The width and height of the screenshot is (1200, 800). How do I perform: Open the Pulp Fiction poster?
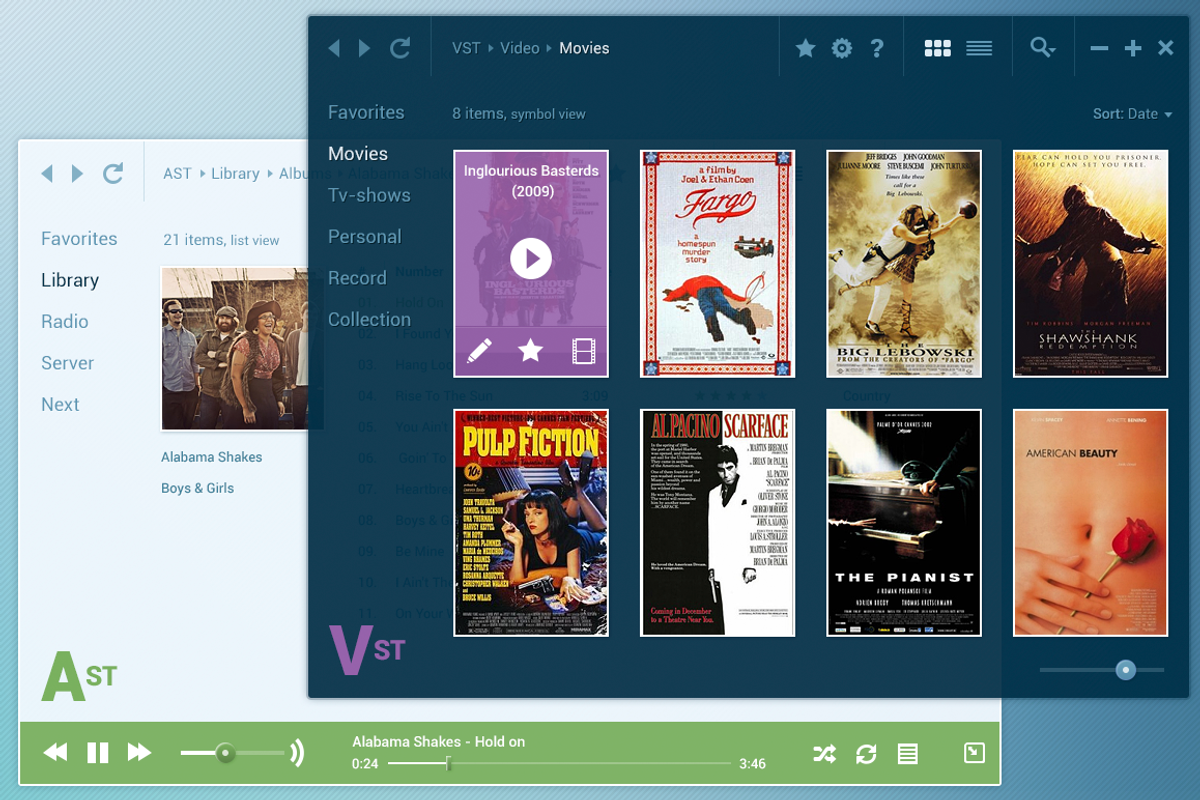pyautogui.click(x=531, y=523)
